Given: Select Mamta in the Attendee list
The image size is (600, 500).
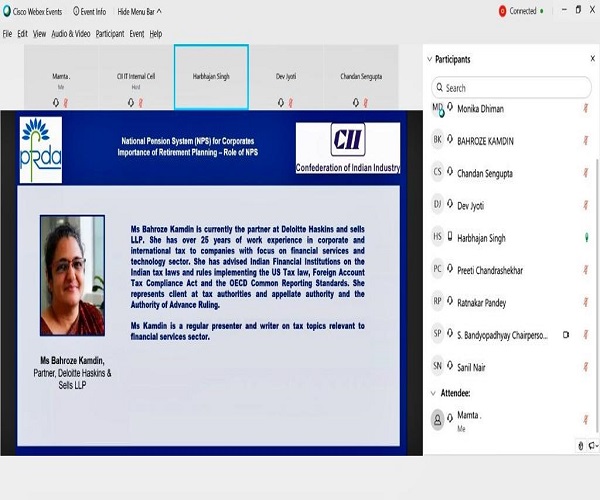Looking at the screenshot, I should [x=512, y=420].
